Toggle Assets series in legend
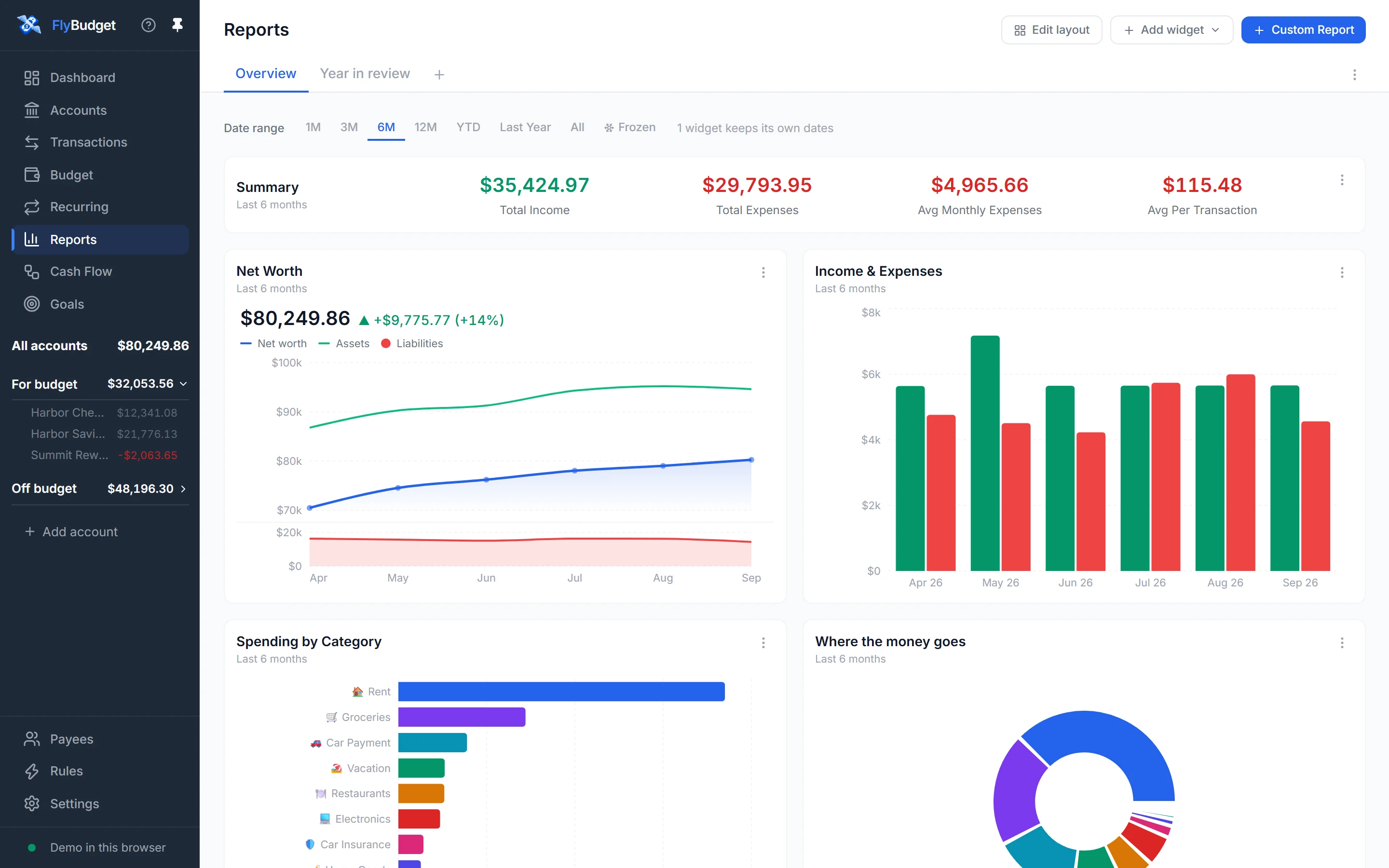1389x868 pixels. coord(344,343)
